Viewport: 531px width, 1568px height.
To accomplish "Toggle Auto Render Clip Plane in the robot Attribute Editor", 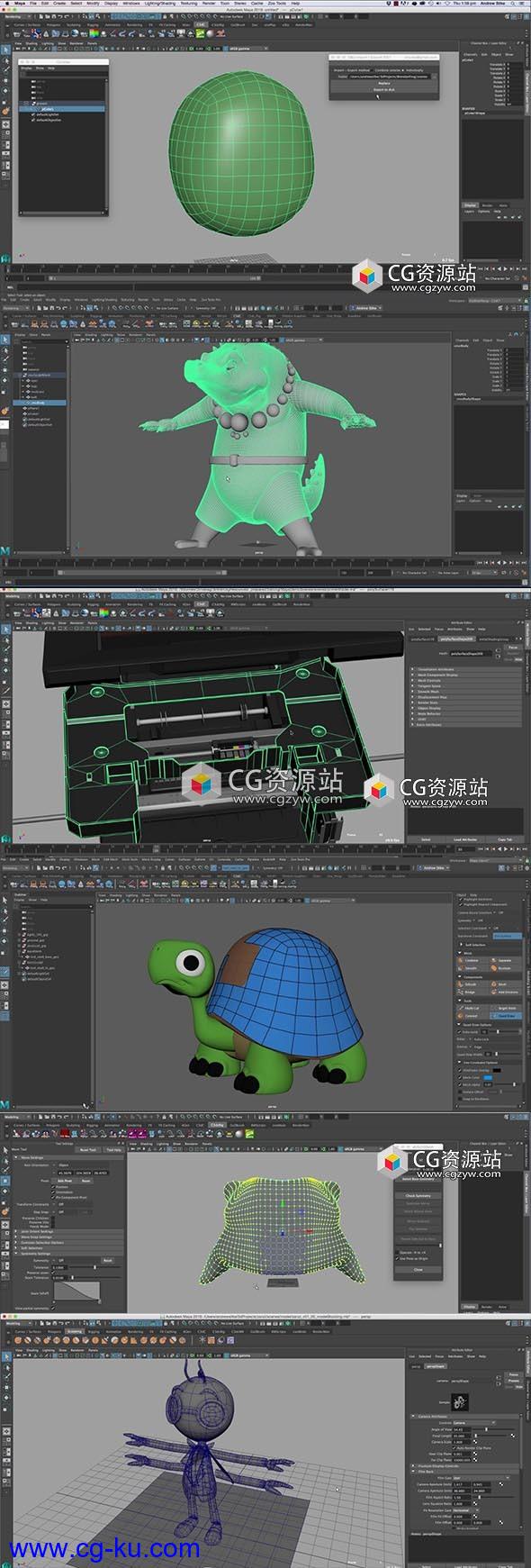I will pos(454,1448).
